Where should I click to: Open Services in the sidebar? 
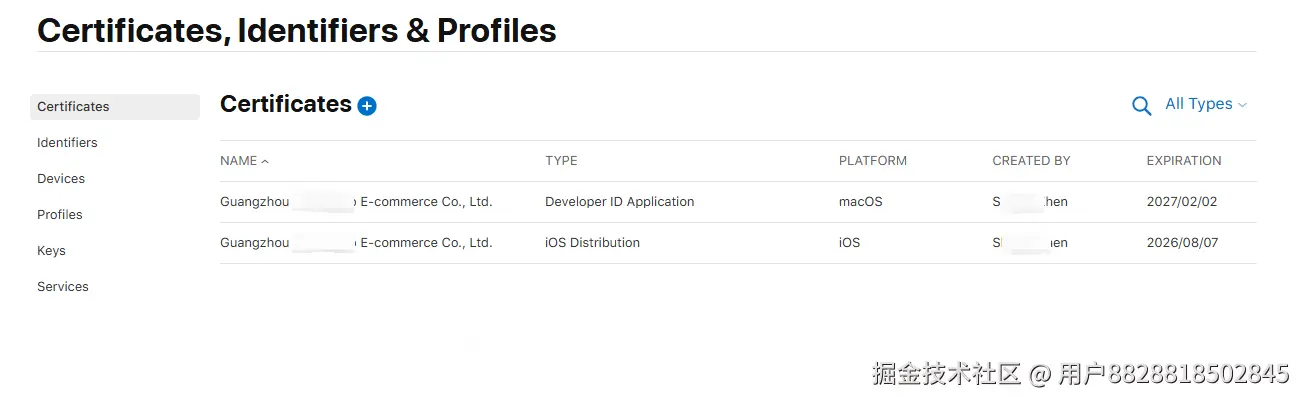[63, 287]
